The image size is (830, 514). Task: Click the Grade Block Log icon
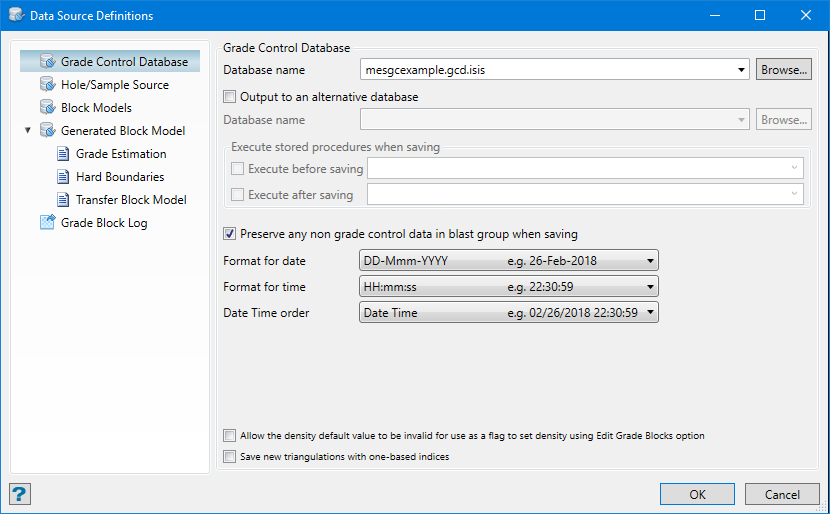click(x=47, y=223)
